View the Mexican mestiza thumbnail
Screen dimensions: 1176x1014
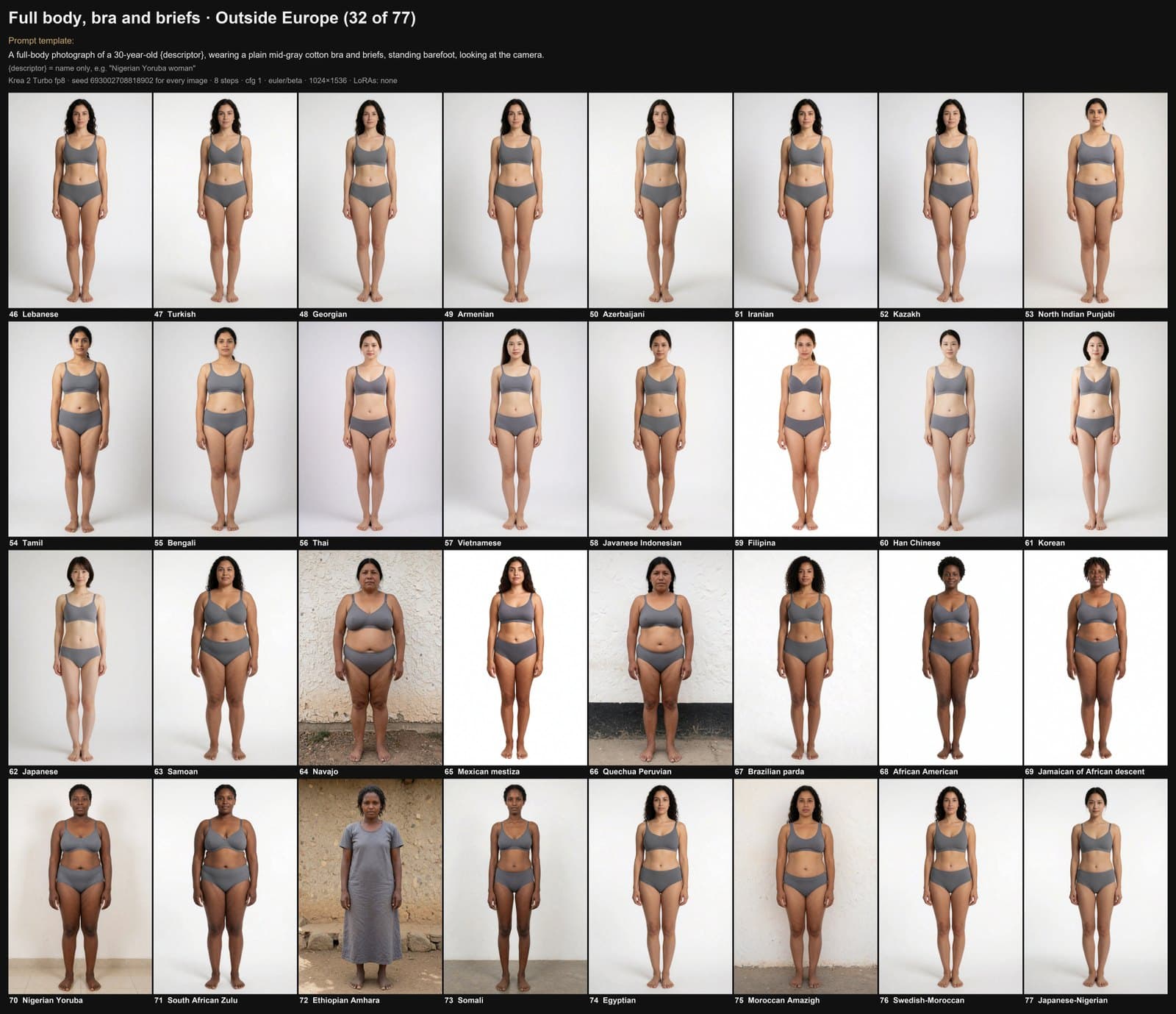pyautogui.click(x=515, y=657)
